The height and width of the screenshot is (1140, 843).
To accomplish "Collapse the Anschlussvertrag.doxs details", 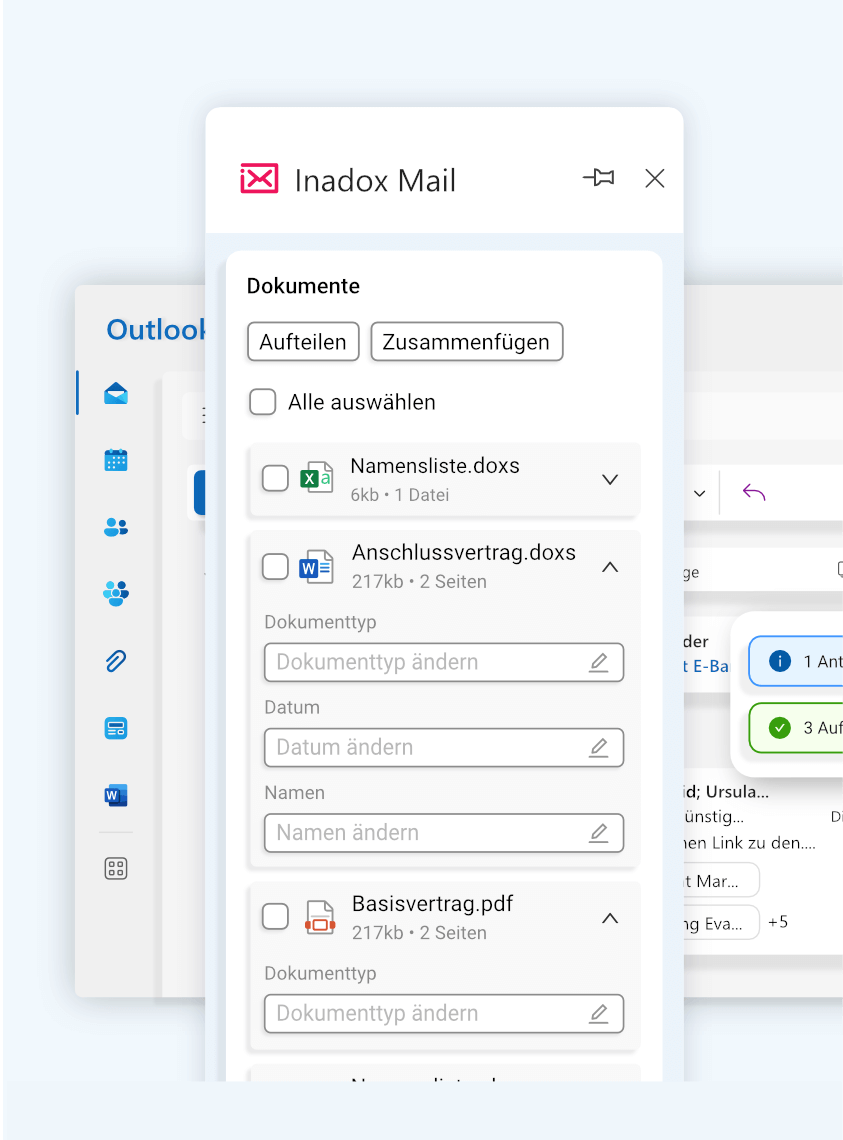I will (610, 567).
